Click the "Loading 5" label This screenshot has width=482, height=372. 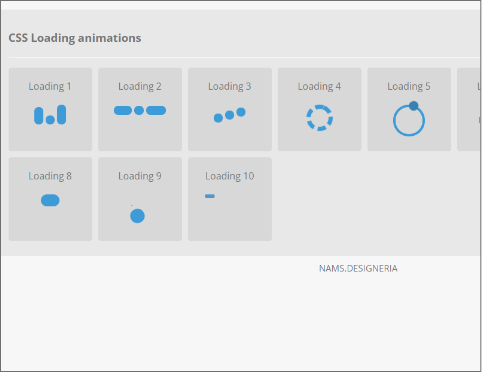pos(409,86)
